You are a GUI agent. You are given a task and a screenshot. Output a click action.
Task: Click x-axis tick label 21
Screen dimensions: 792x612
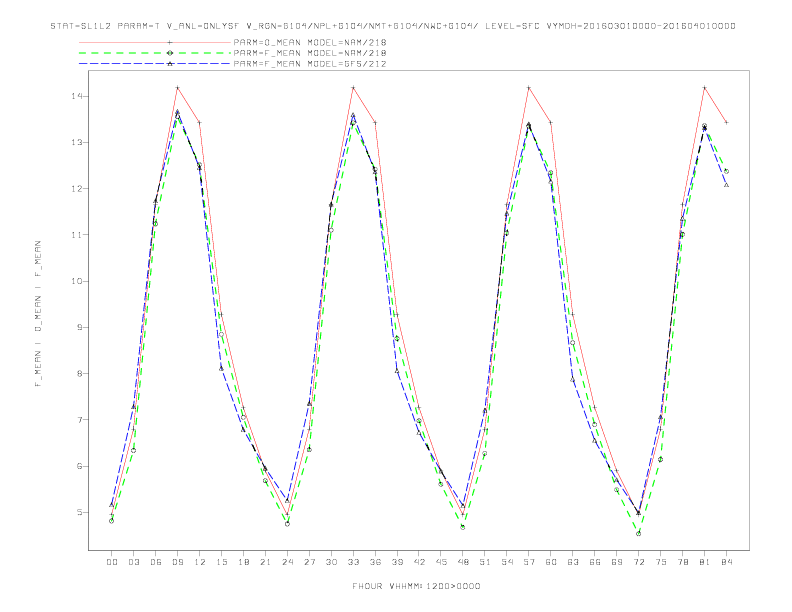click(x=265, y=562)
